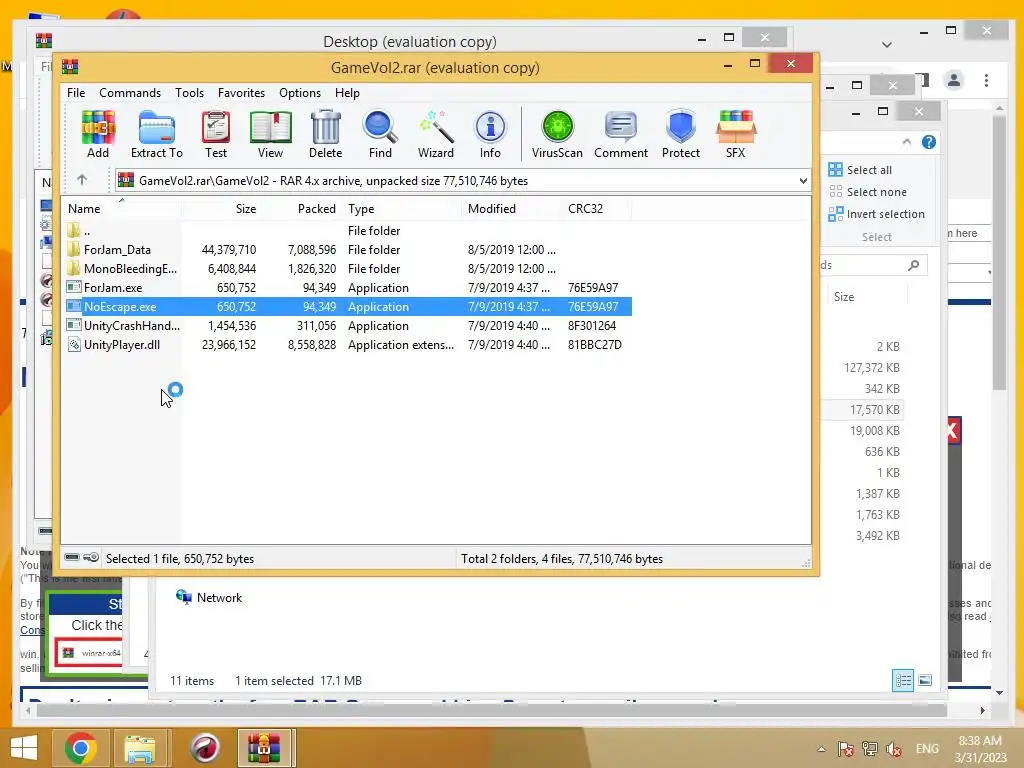Image resolution: width=1024 pixels, height=768 pixels.
Task: Open the File menu
Action: [x=76, y=93]
